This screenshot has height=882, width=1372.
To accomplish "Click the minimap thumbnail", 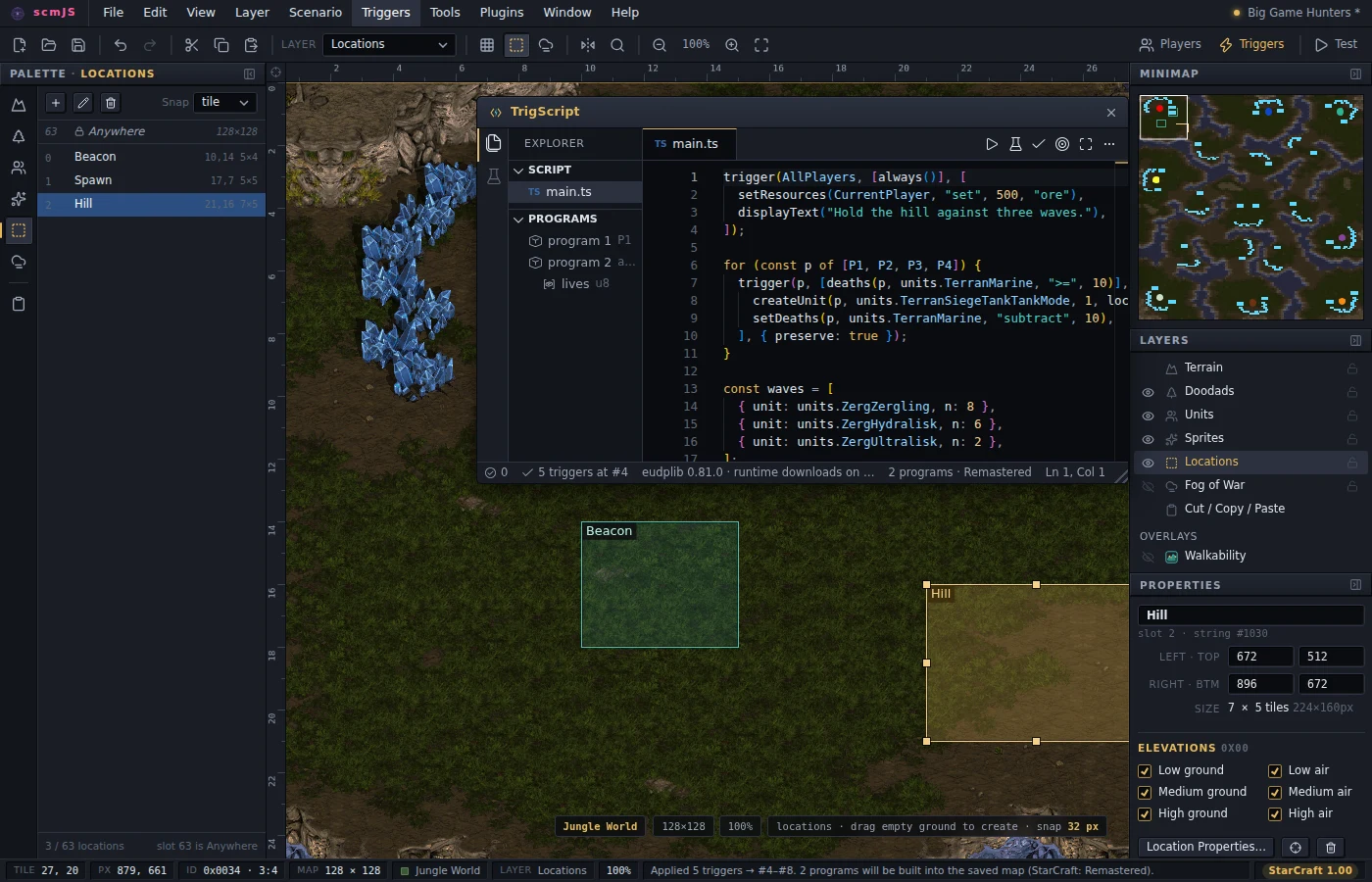I will point(1250,207).
